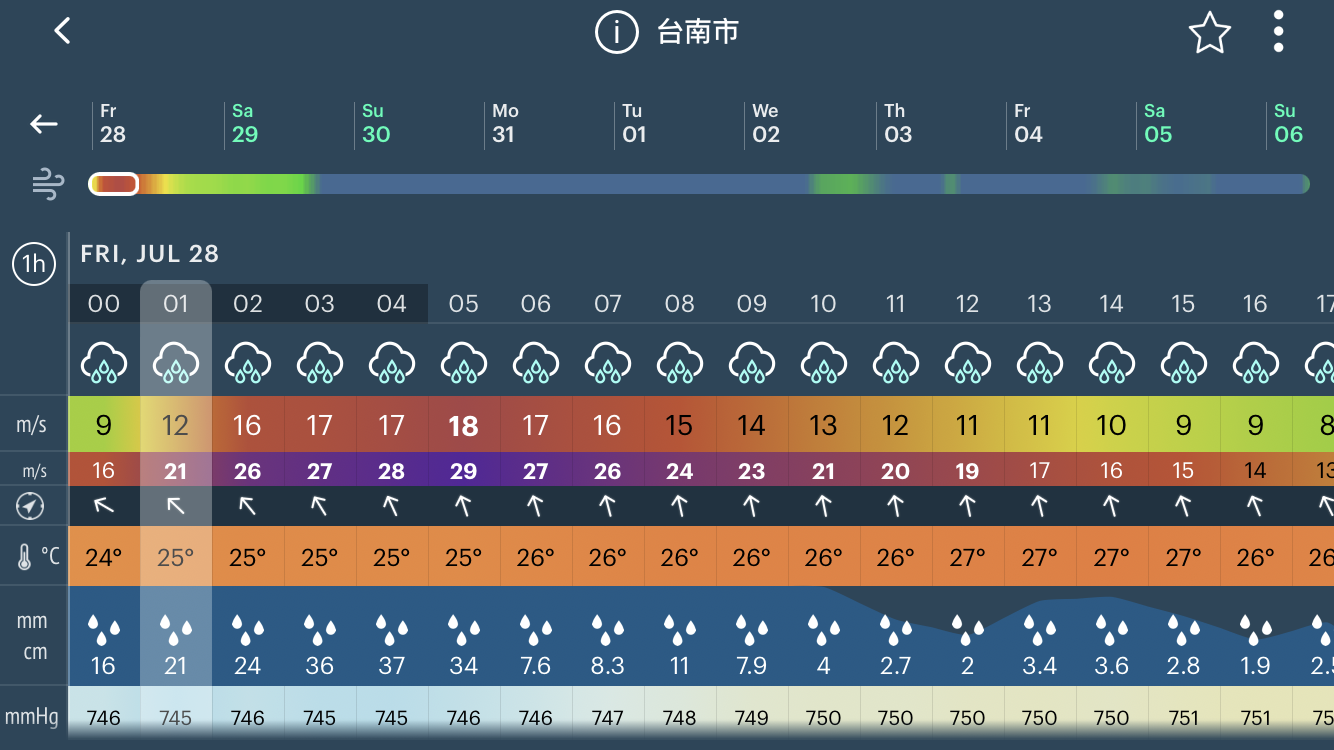The width and height of the screenshot is (1334, 750).
Task: Tap the thermometer °C unit icon
Action: (39, 556)
